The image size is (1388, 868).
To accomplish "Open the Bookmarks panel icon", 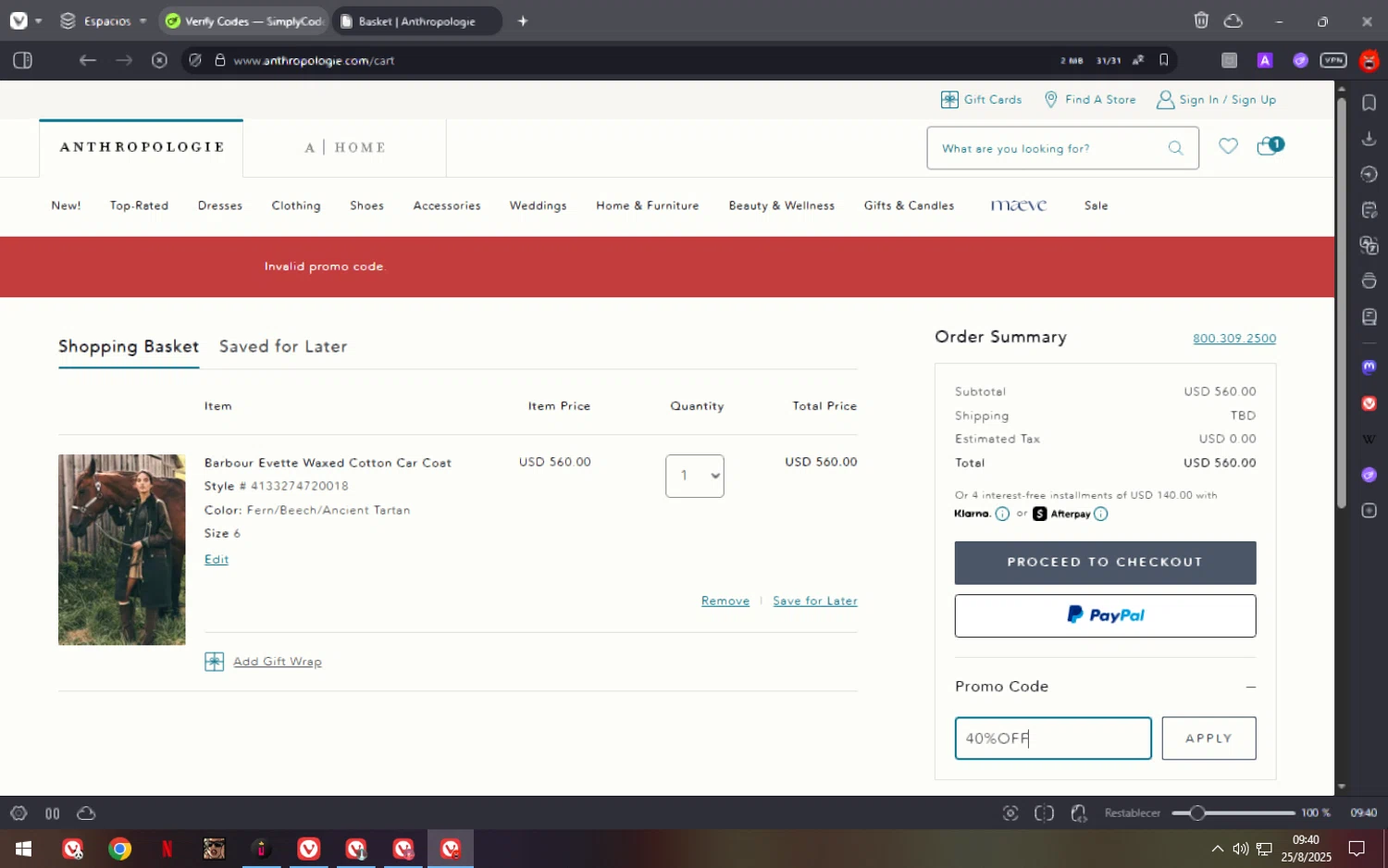I will point(1369,103).
